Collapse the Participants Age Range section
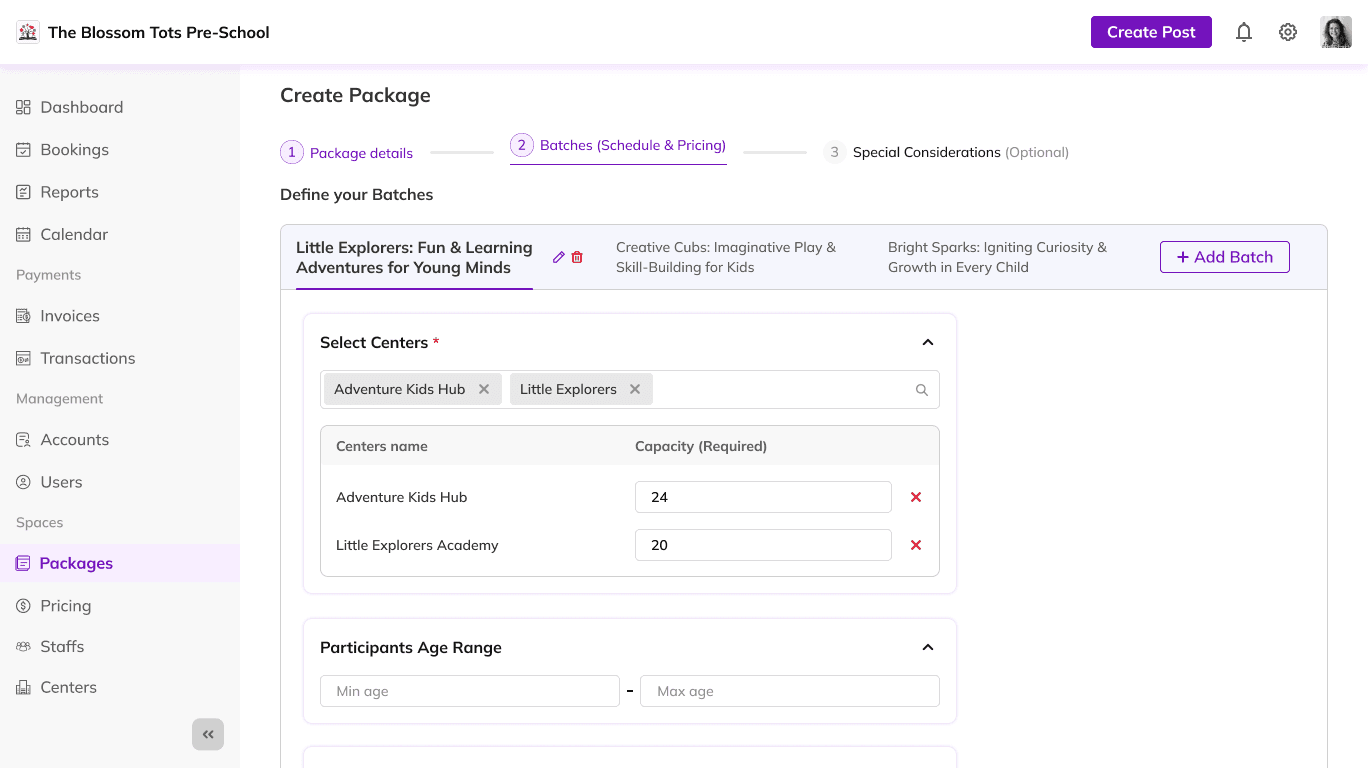This screenshot has height=768, width=1368. [x=928, y=647]
